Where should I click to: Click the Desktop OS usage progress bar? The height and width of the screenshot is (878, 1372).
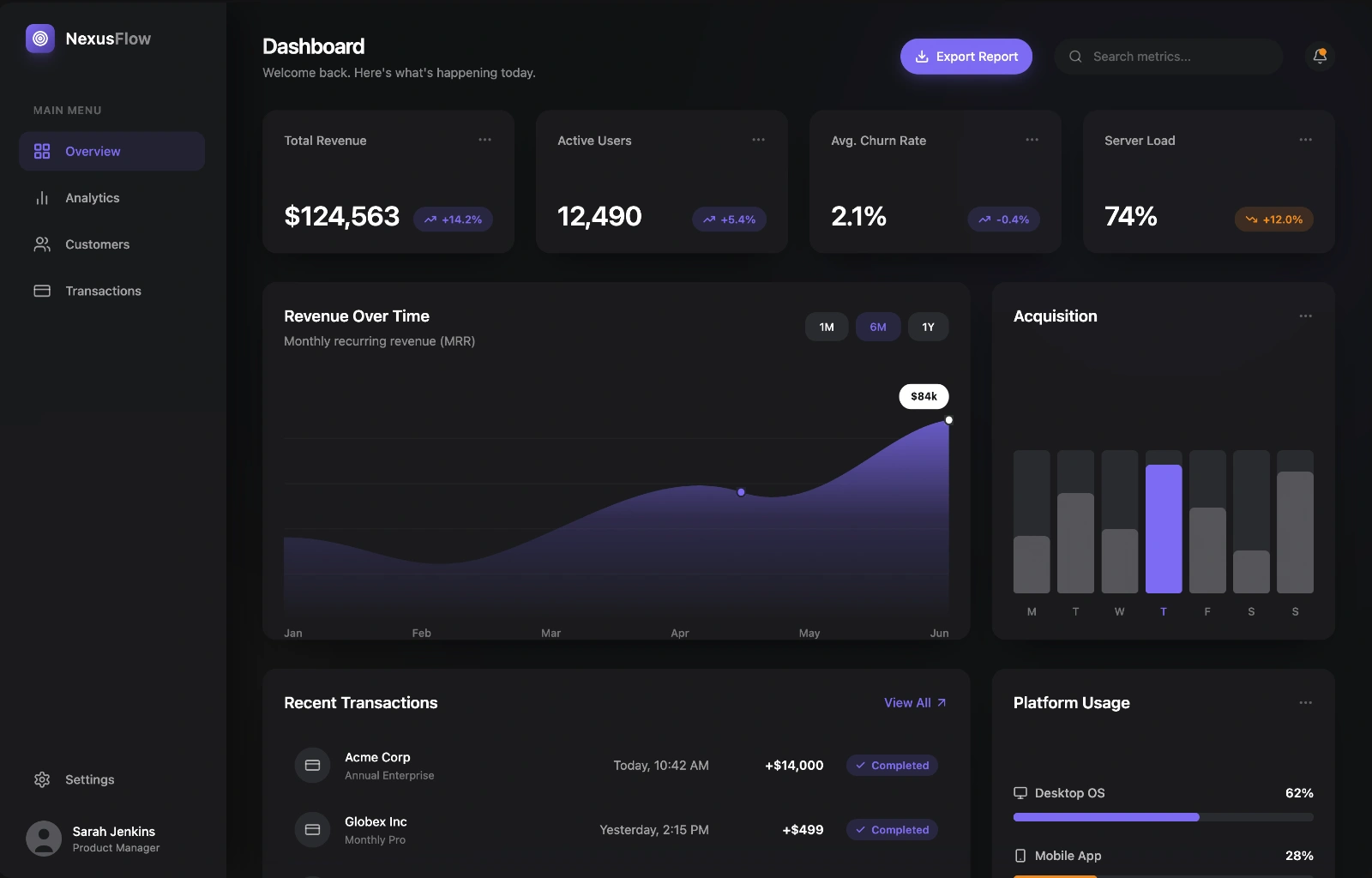pyautogui.click(x=1163, y=817)
